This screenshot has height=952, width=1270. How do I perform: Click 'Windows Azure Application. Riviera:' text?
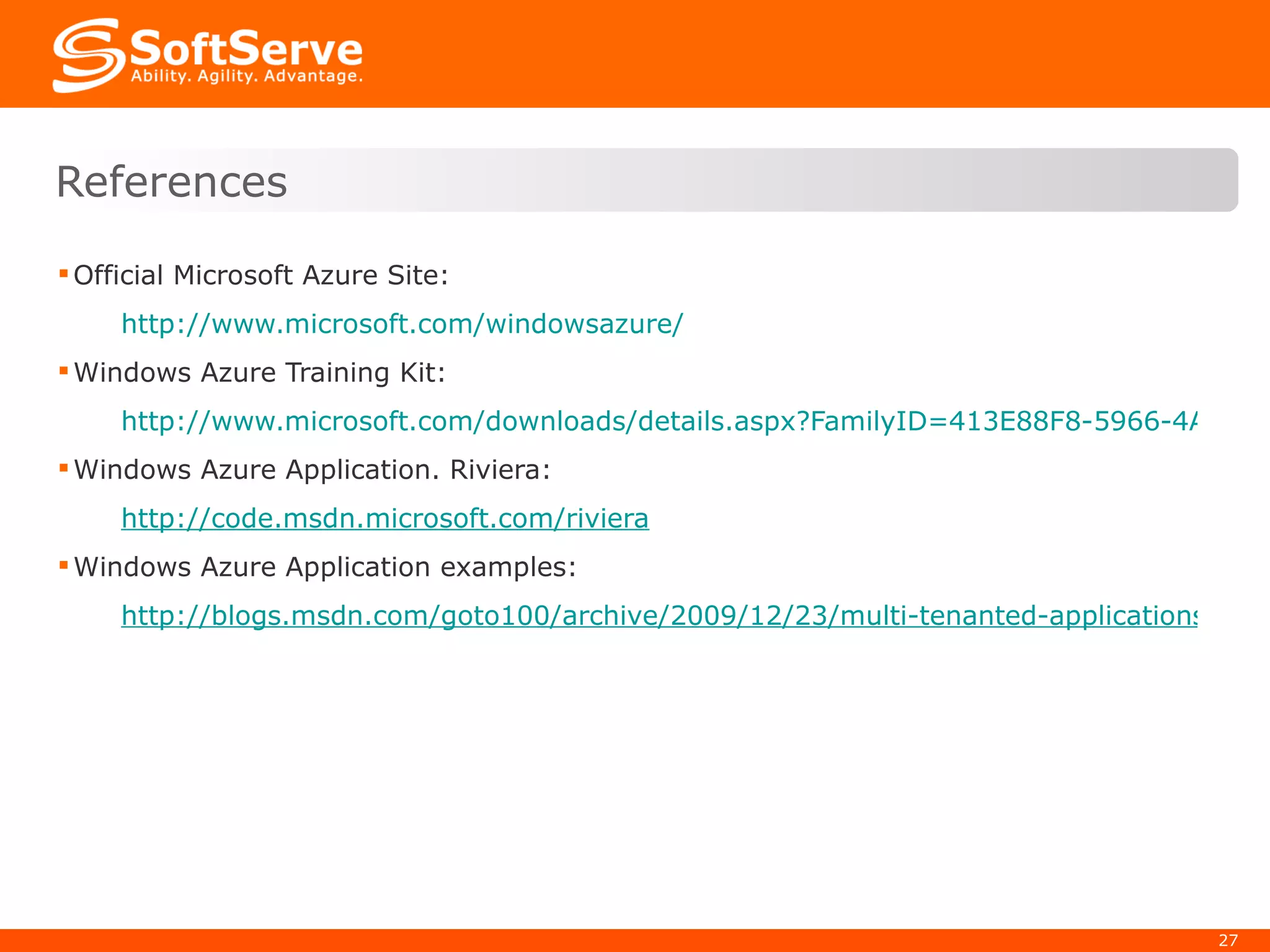[x=312, y=470]
